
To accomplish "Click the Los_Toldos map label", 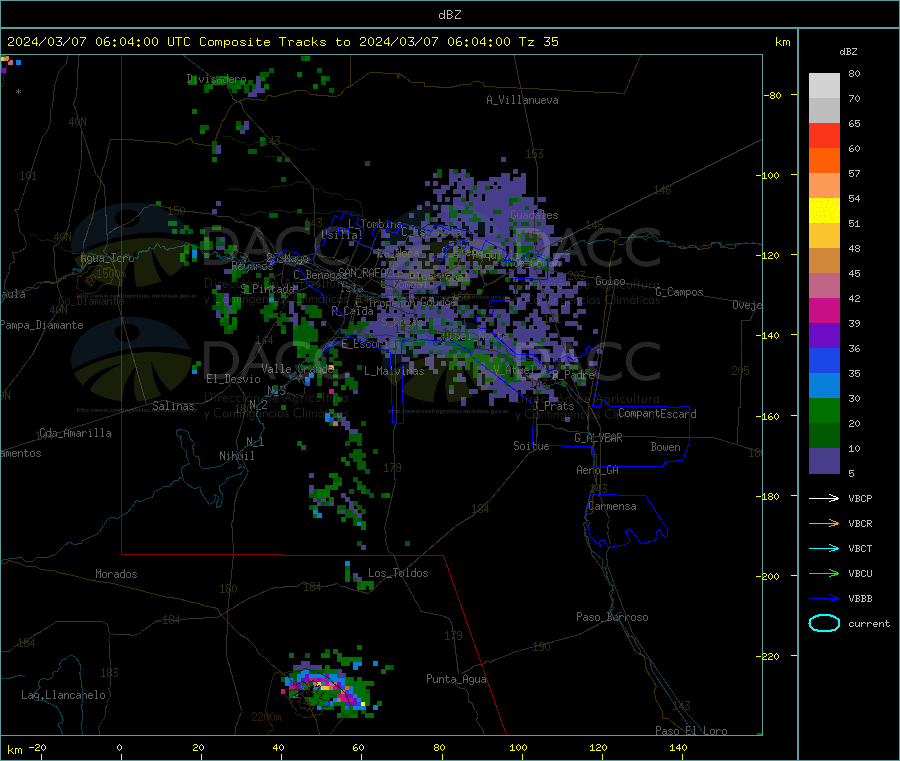I will point(398,573).
